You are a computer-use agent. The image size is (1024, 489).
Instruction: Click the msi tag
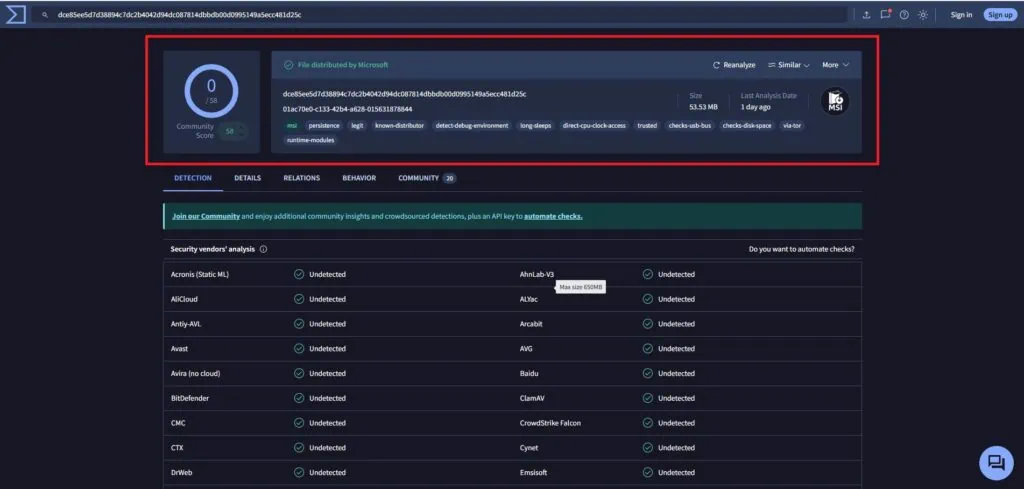291,125
